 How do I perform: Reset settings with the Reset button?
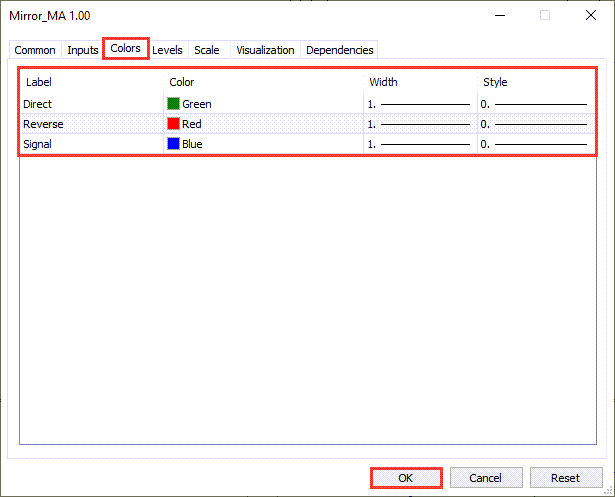pyautogui.click(x=566, y=478)
